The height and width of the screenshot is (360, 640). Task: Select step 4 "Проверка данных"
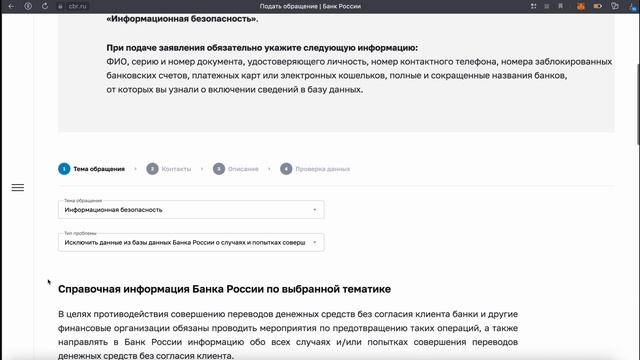pos(315,169)
